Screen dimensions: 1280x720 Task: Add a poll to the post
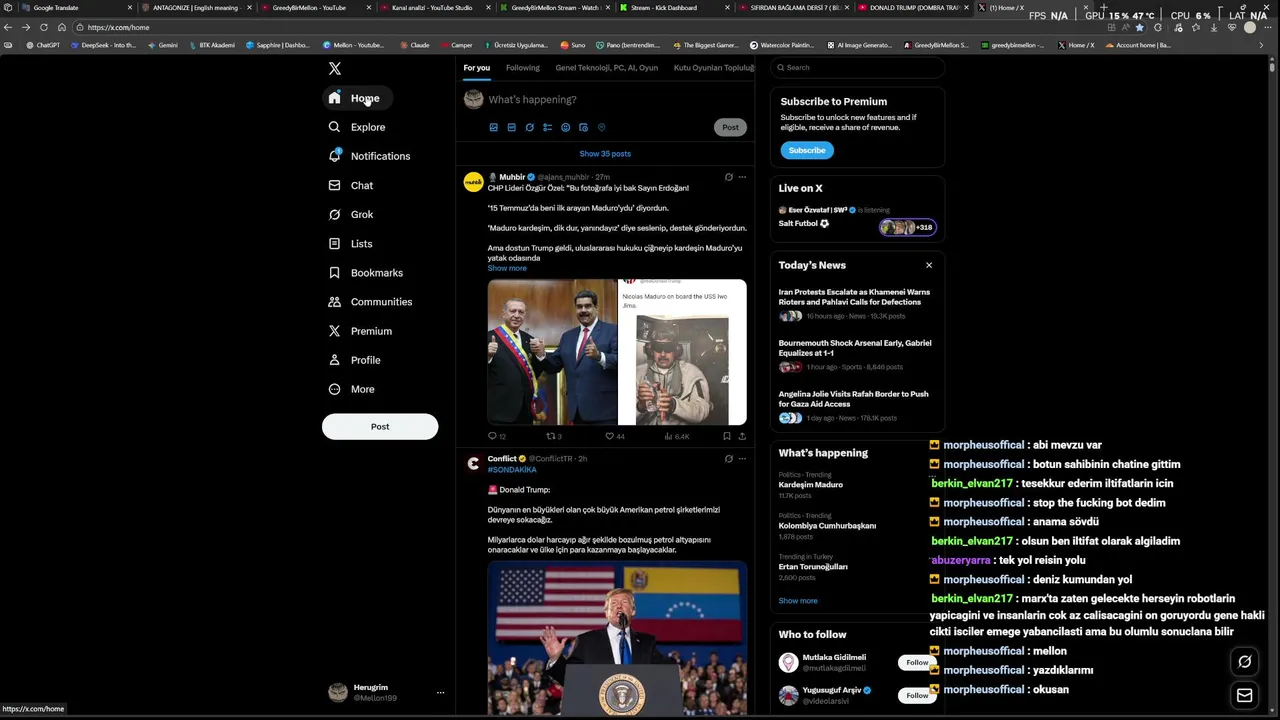(547, 127)
